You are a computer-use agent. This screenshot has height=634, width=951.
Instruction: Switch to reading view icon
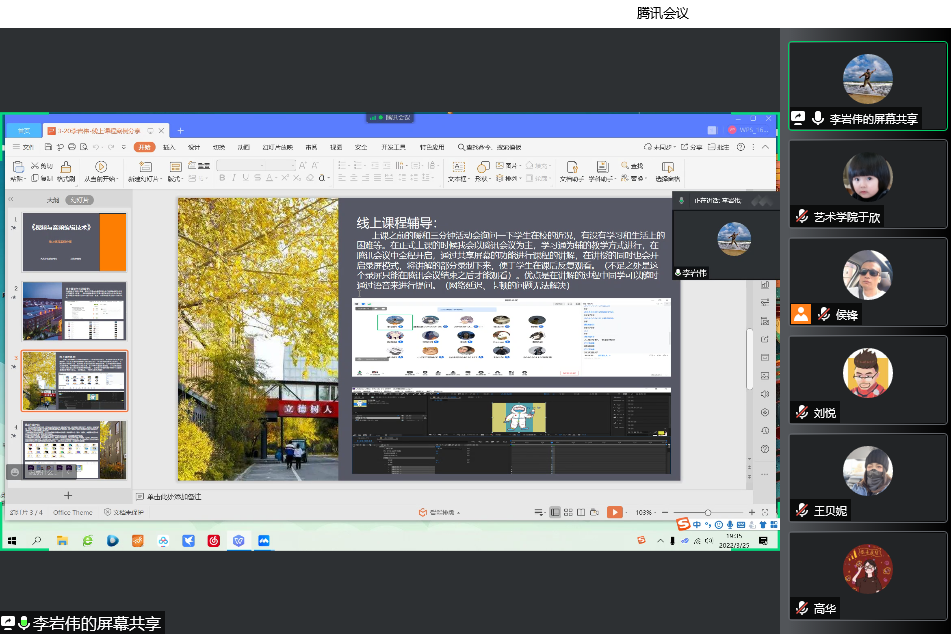[x=581, y=512]
